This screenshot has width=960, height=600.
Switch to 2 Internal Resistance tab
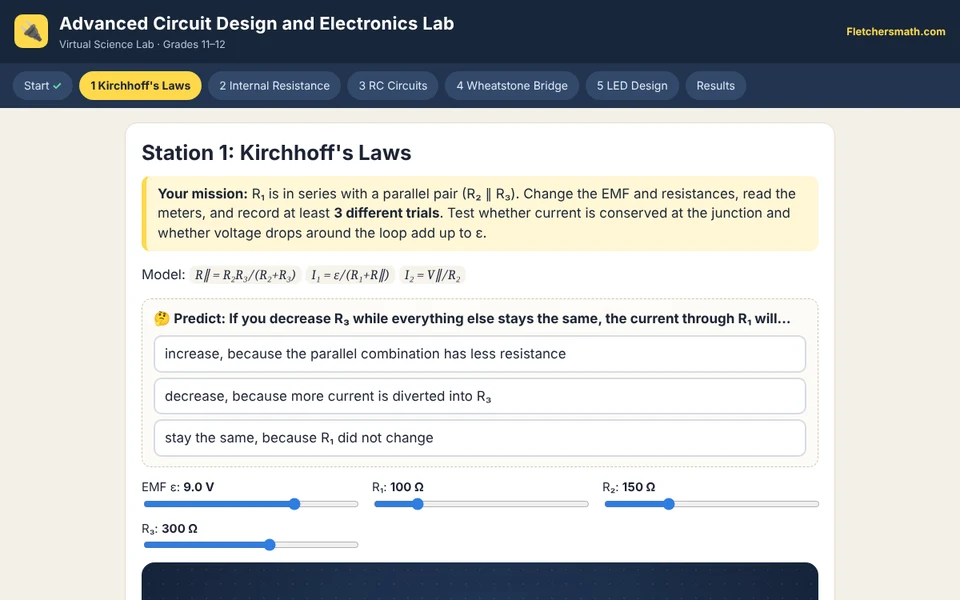(274, 86)
